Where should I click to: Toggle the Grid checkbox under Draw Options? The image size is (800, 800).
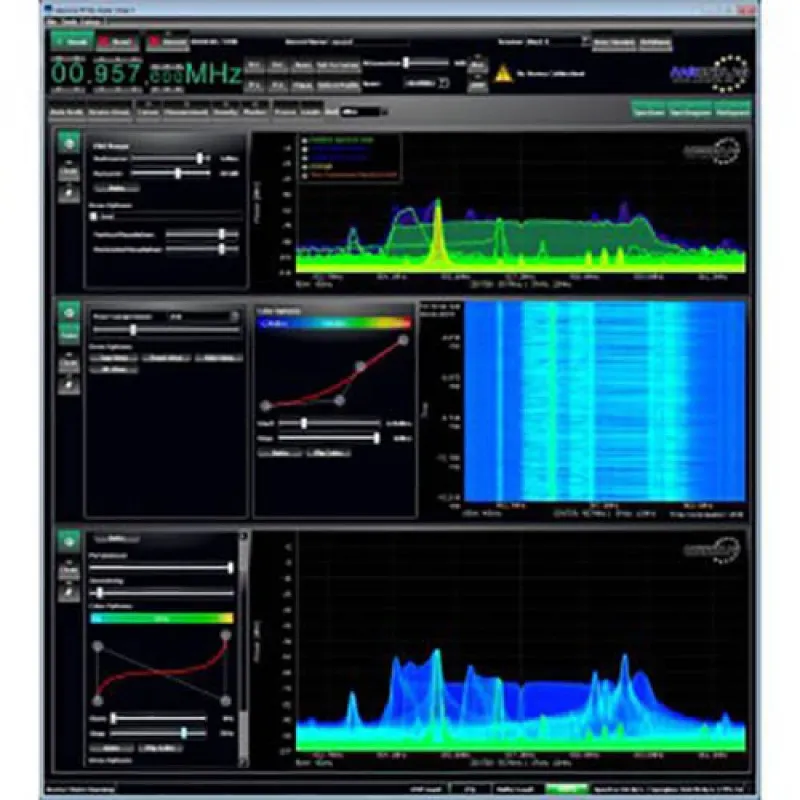(94, 214)
